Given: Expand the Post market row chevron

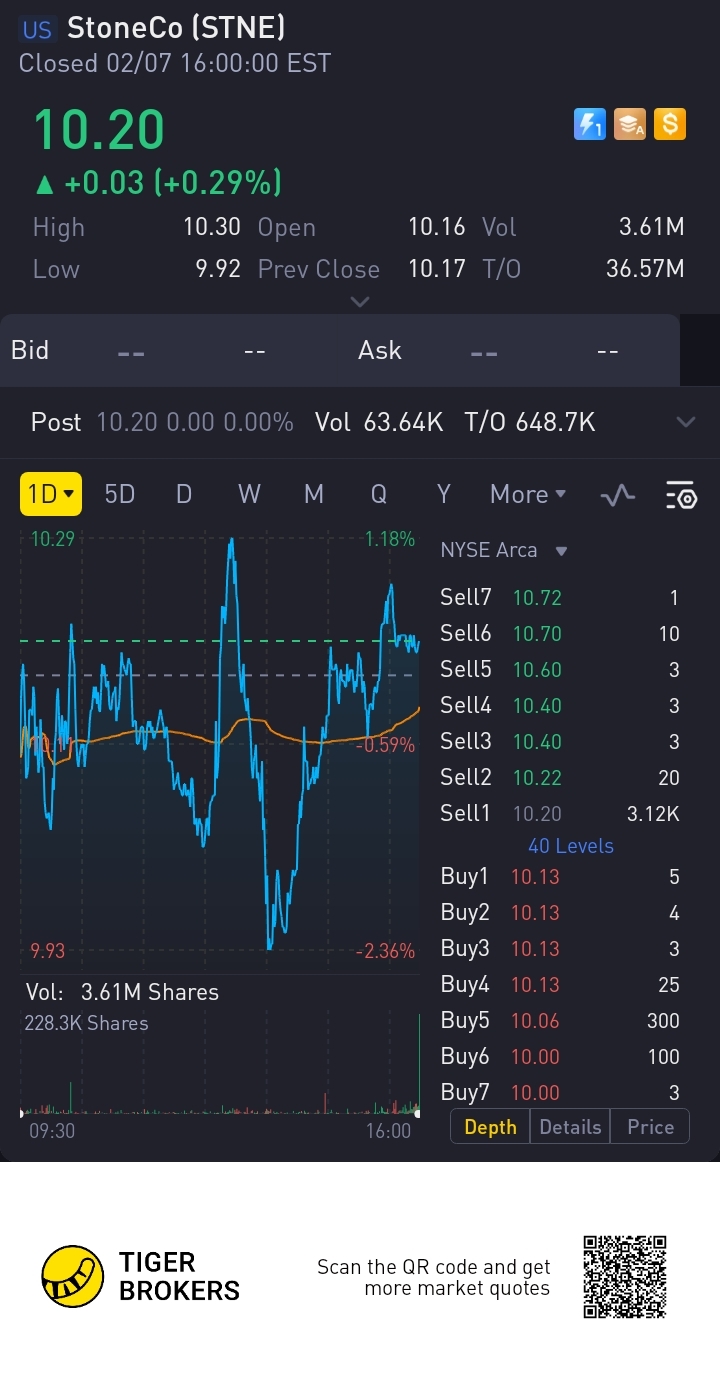Looking at the screenshot, I should (x=685, y=422).
